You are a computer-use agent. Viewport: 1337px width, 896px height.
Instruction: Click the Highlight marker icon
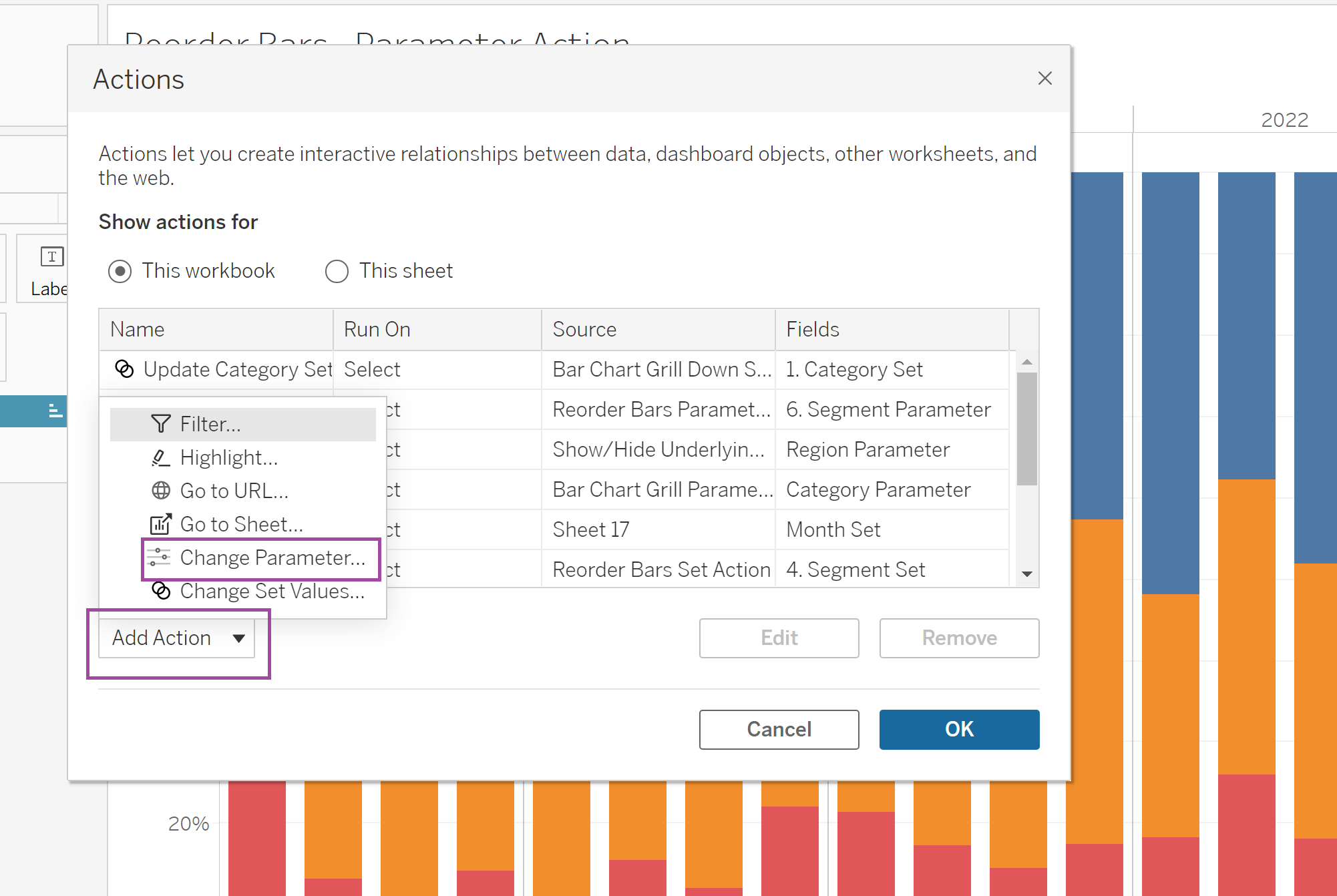pos(160,457)
